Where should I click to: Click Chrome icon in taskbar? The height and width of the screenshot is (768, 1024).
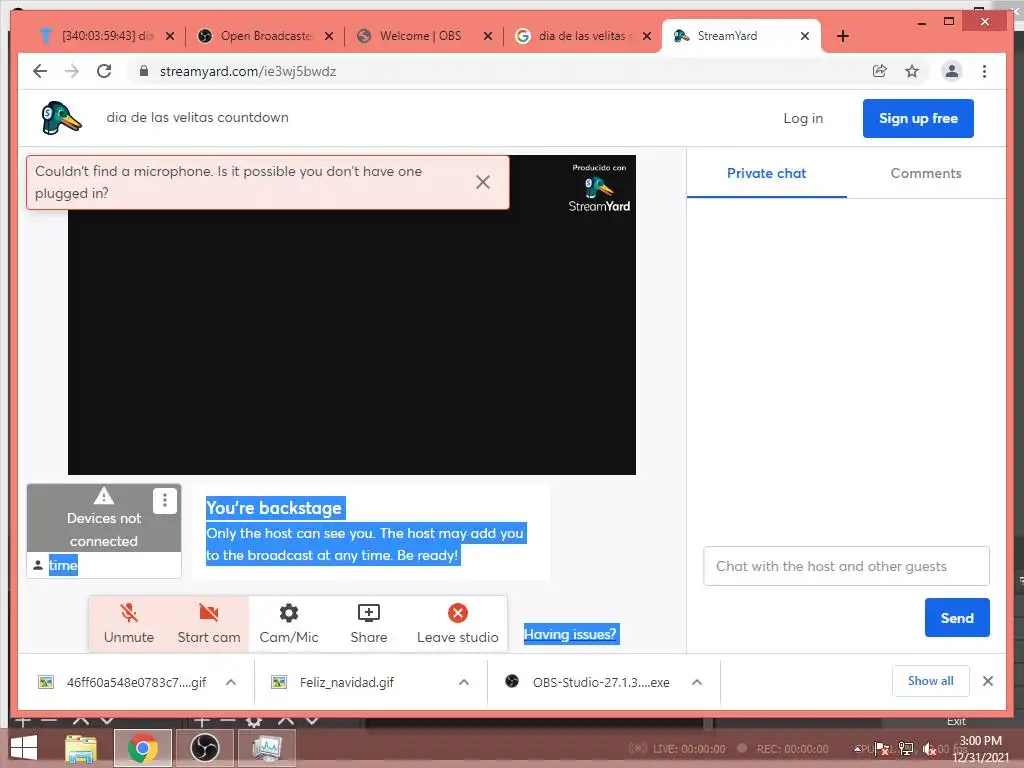142,748
